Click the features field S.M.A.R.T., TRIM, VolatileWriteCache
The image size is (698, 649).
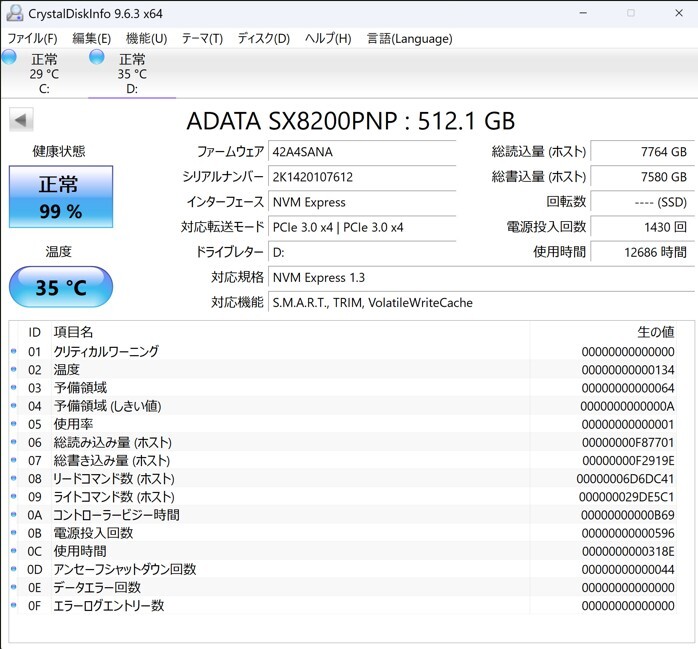pyautogui.click(x=481, y=303)
